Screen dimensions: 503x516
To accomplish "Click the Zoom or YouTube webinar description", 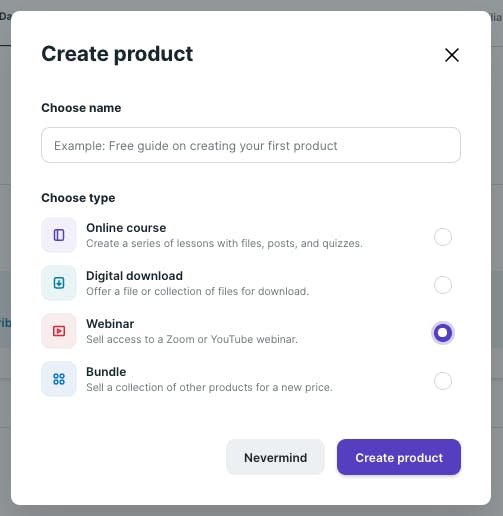I will 192,340.
